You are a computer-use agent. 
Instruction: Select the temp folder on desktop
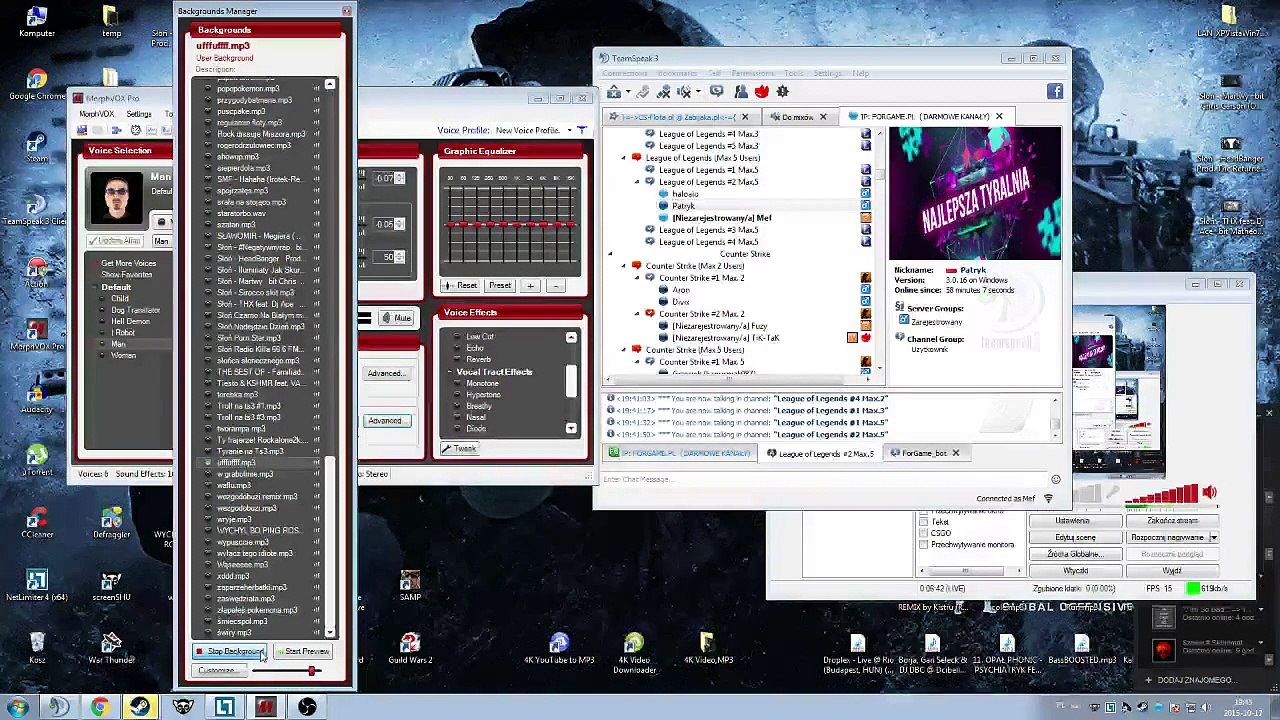click(x=111, y=22)
